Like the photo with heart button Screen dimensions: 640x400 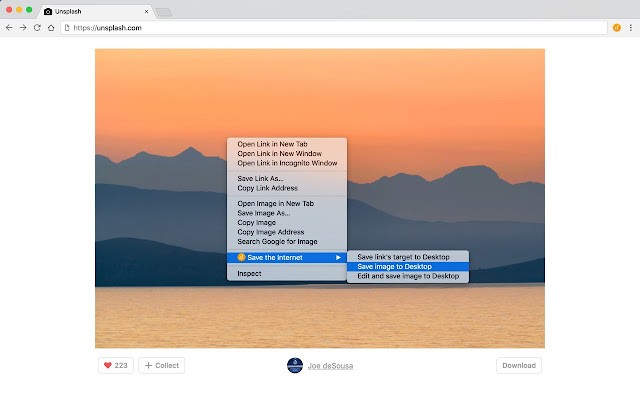click(x=115, y=365)
